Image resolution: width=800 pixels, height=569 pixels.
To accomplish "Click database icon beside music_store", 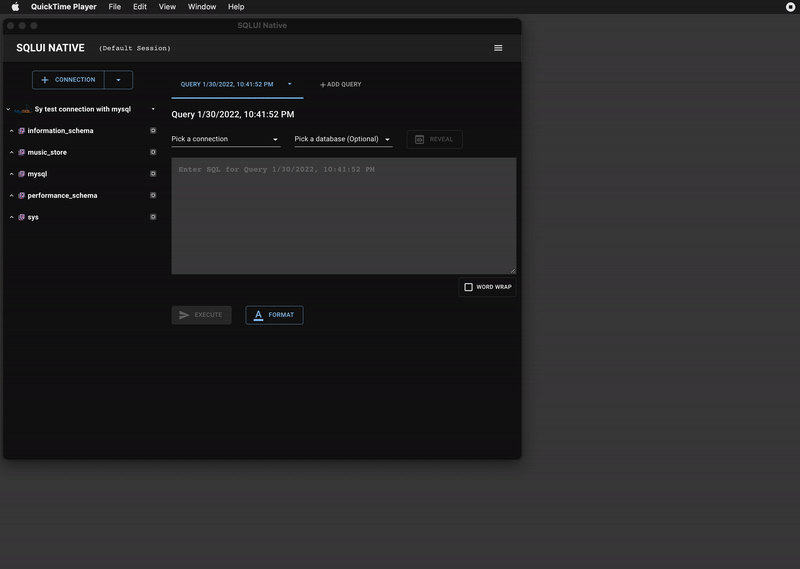I will (x=21, y=153).
